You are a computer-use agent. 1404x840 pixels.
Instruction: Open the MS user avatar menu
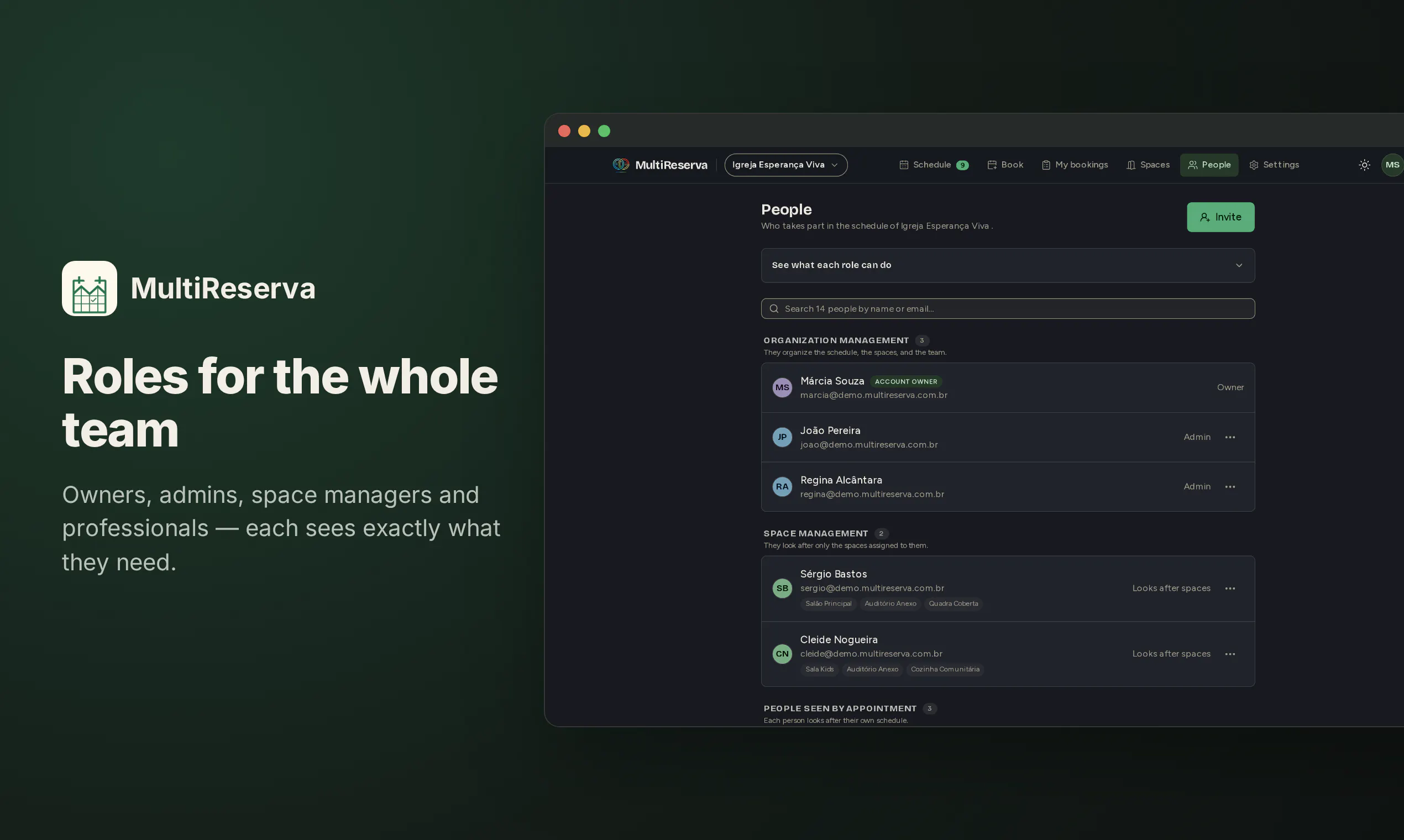(1392, 165)
